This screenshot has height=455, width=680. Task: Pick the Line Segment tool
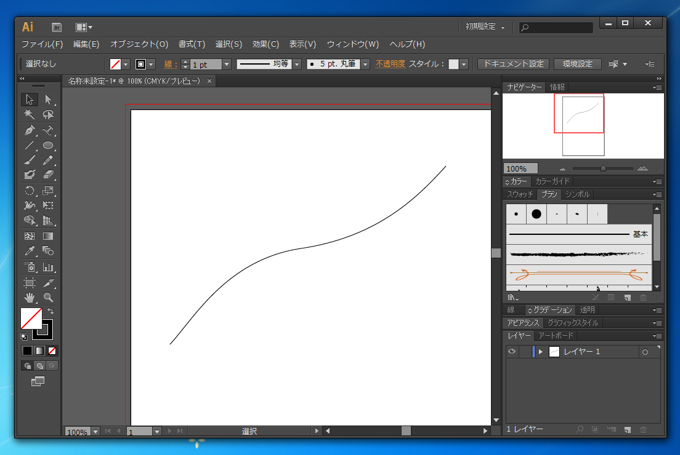click(29, 145)
